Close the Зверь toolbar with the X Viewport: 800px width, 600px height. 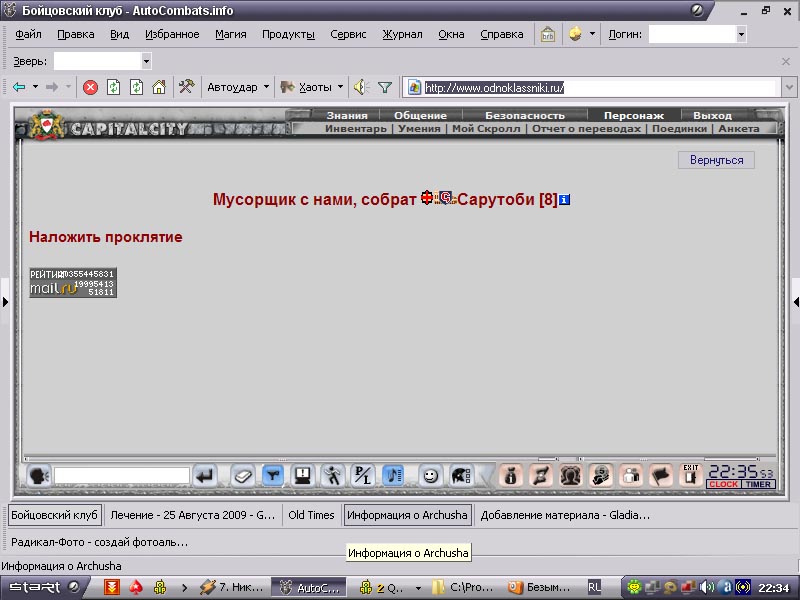(786, 62)
